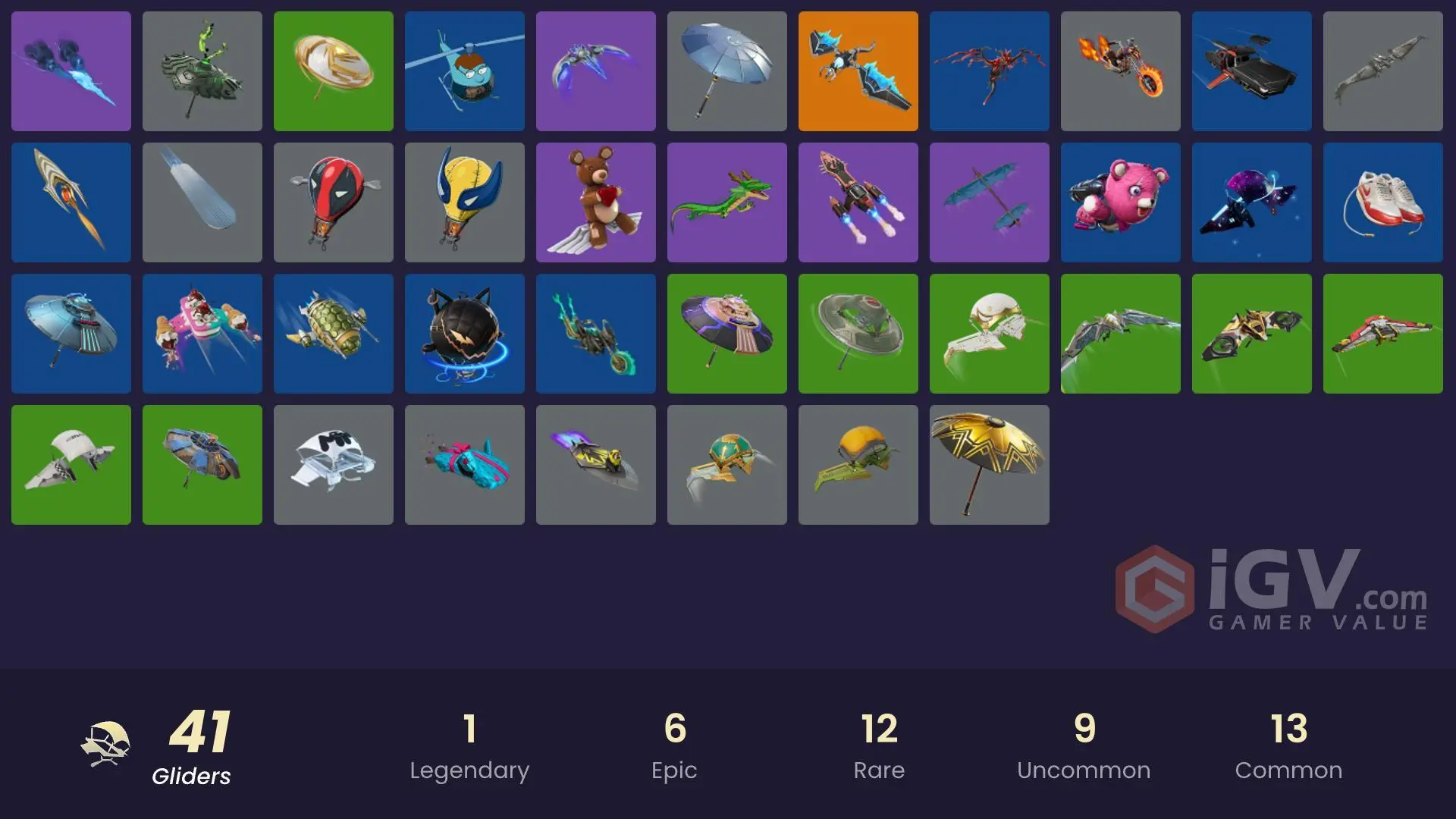
Task: Click the black muscle car glider
Action: pos(1252,71)
